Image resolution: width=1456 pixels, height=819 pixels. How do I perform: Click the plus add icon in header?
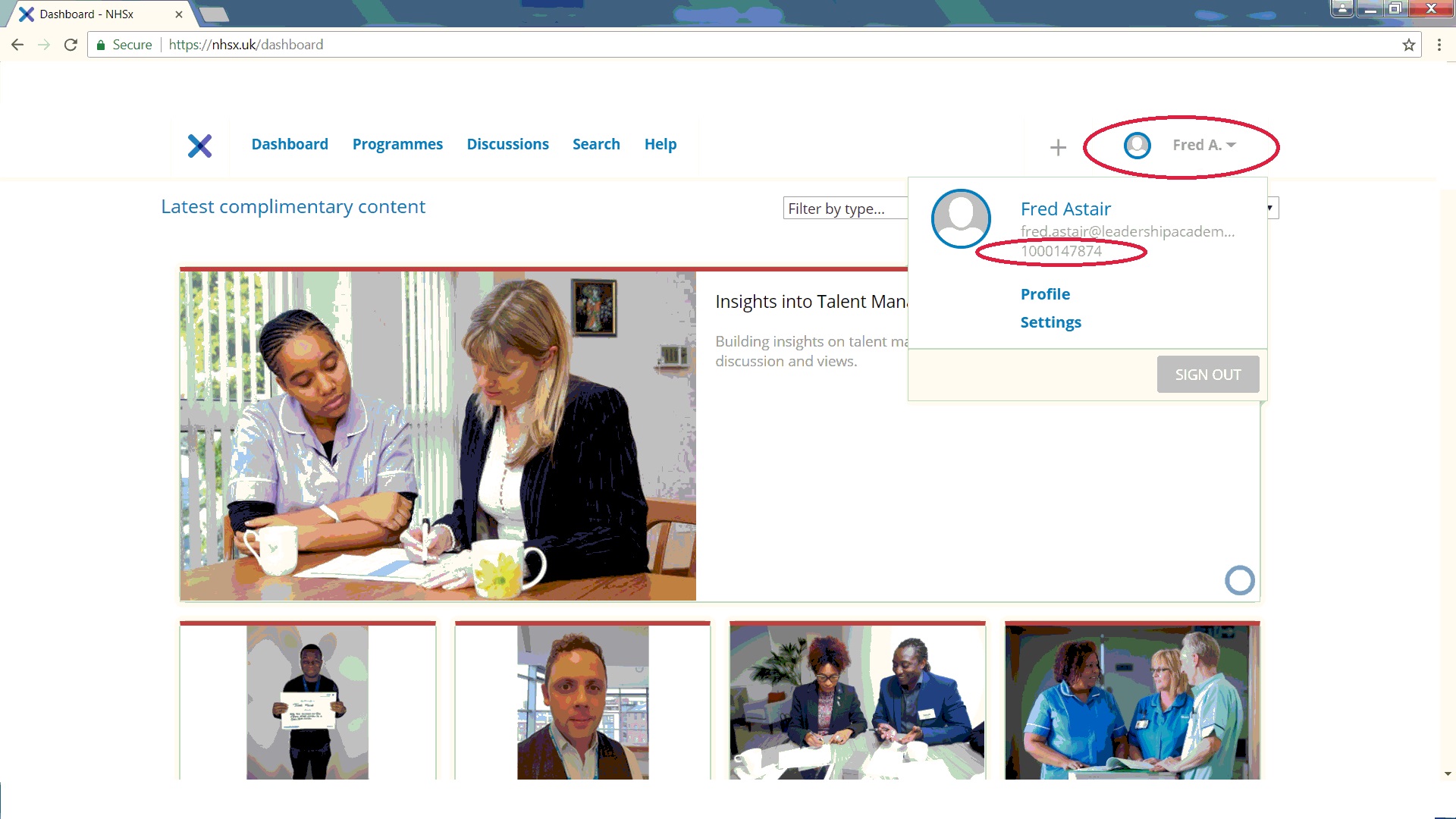click(1058, 147)
